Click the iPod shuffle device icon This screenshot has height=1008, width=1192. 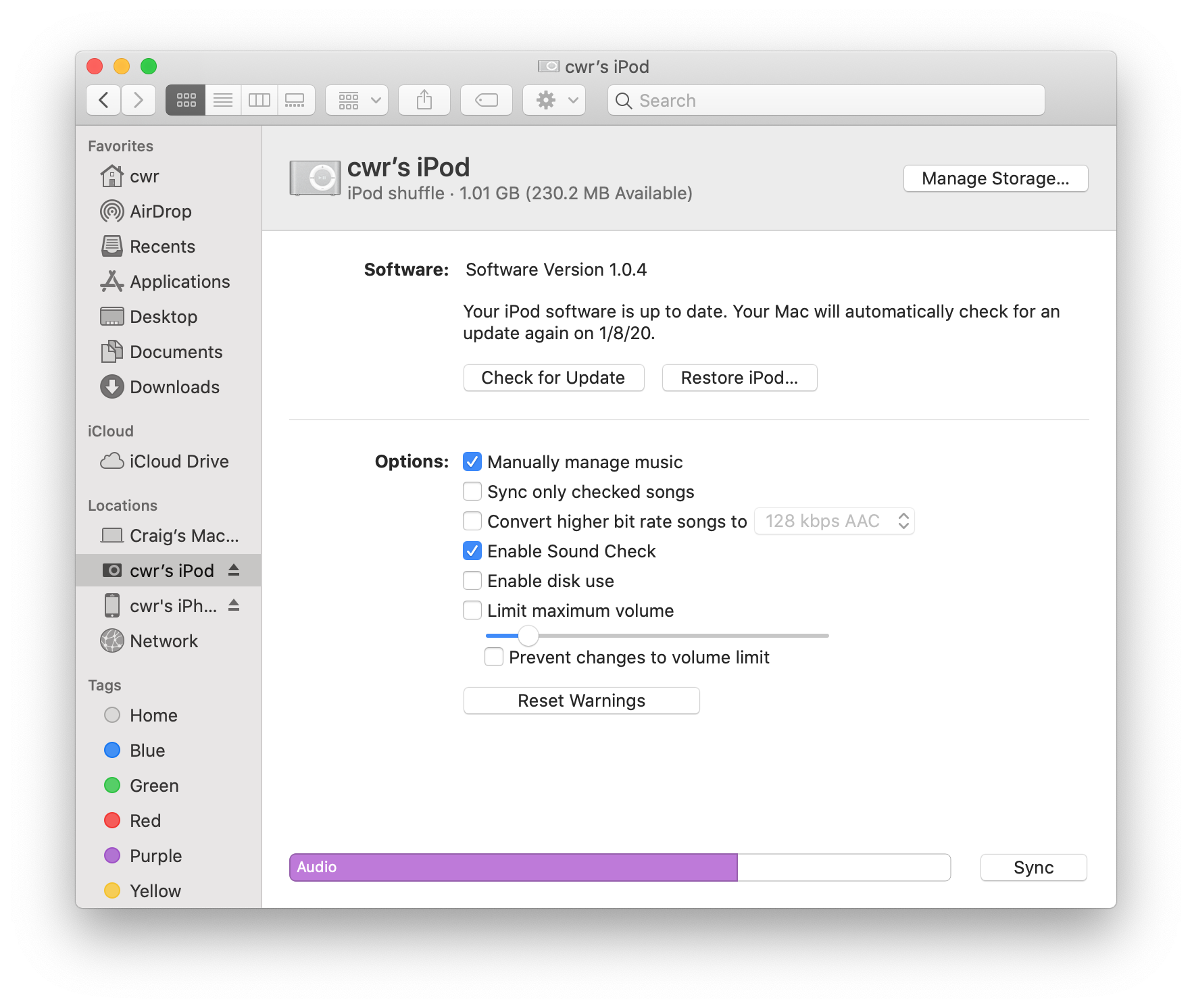(315, 178)
